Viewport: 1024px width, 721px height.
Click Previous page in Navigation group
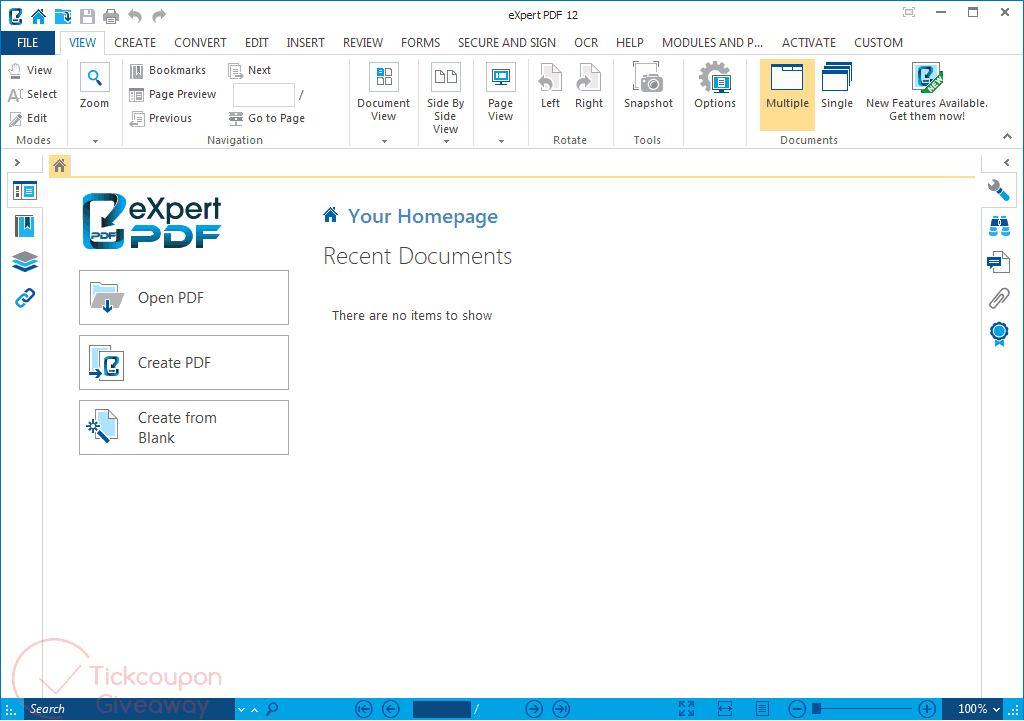click(161, 118)
